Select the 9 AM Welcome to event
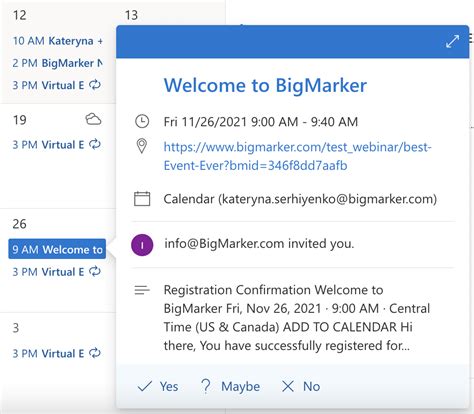 click(57, 249)
